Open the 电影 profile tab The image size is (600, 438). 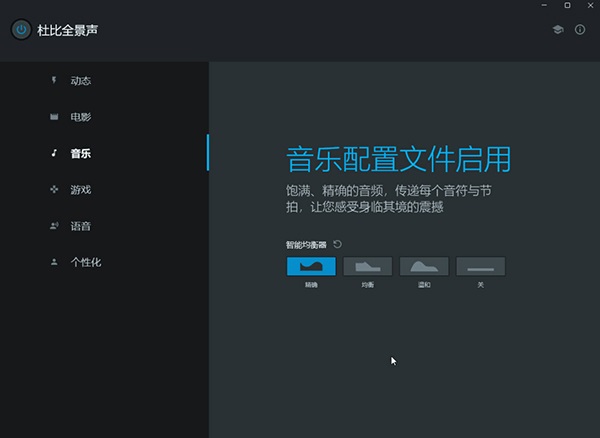[x=81, y=117]
